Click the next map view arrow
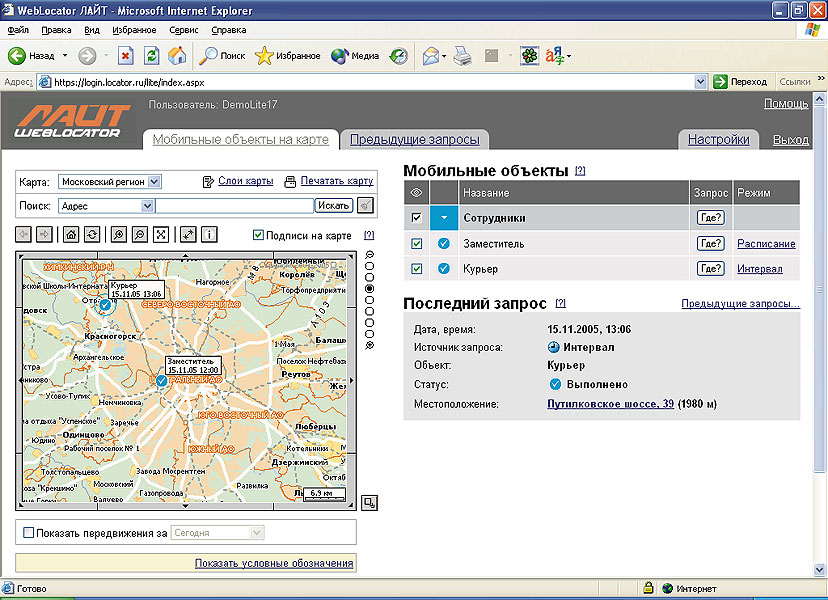828x600 pixels. pos(44,234)
